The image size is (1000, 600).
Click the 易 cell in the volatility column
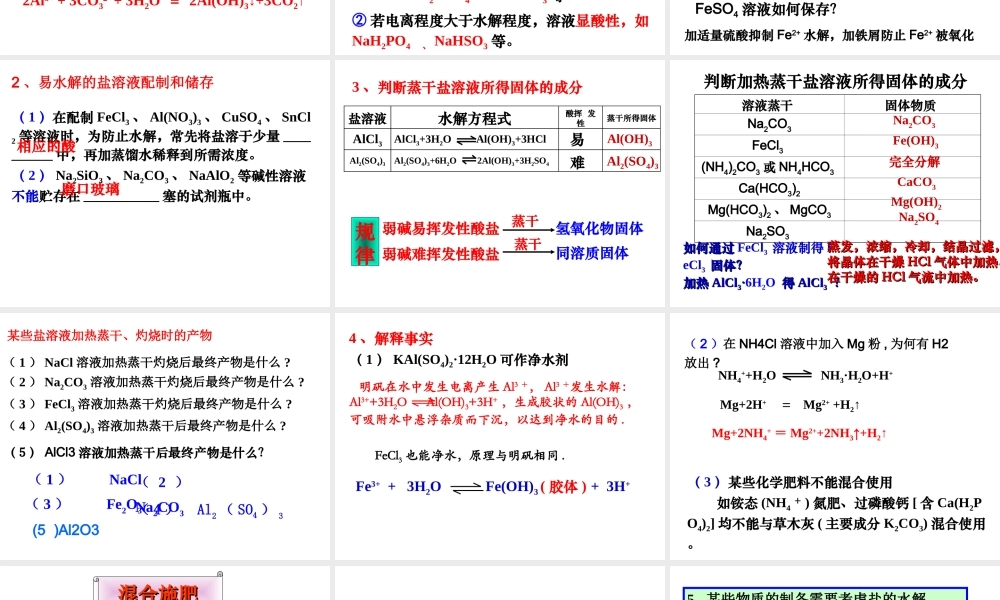(x=578, y=140)
